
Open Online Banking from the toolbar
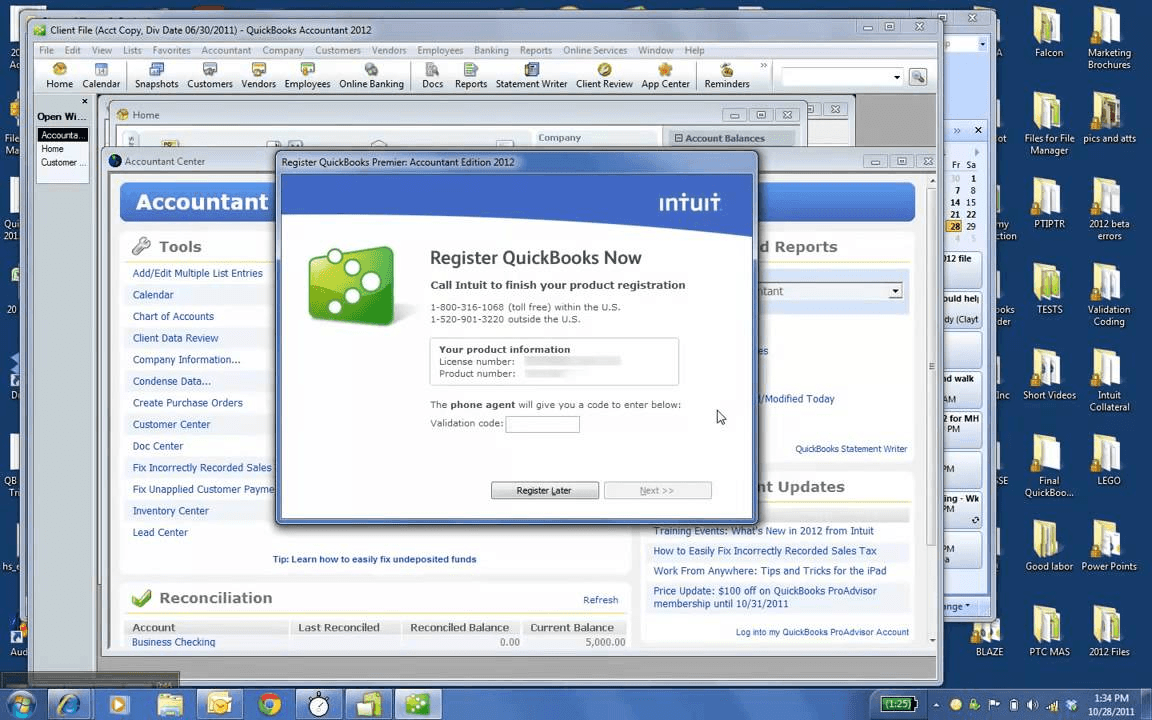[371, 76]
